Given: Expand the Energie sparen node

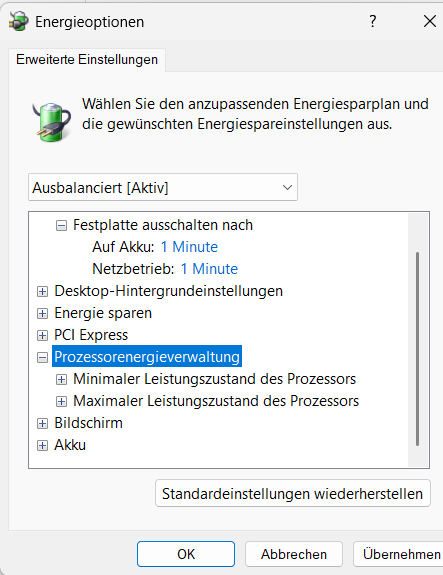Looking at the screenshot, I should point(43,313).
